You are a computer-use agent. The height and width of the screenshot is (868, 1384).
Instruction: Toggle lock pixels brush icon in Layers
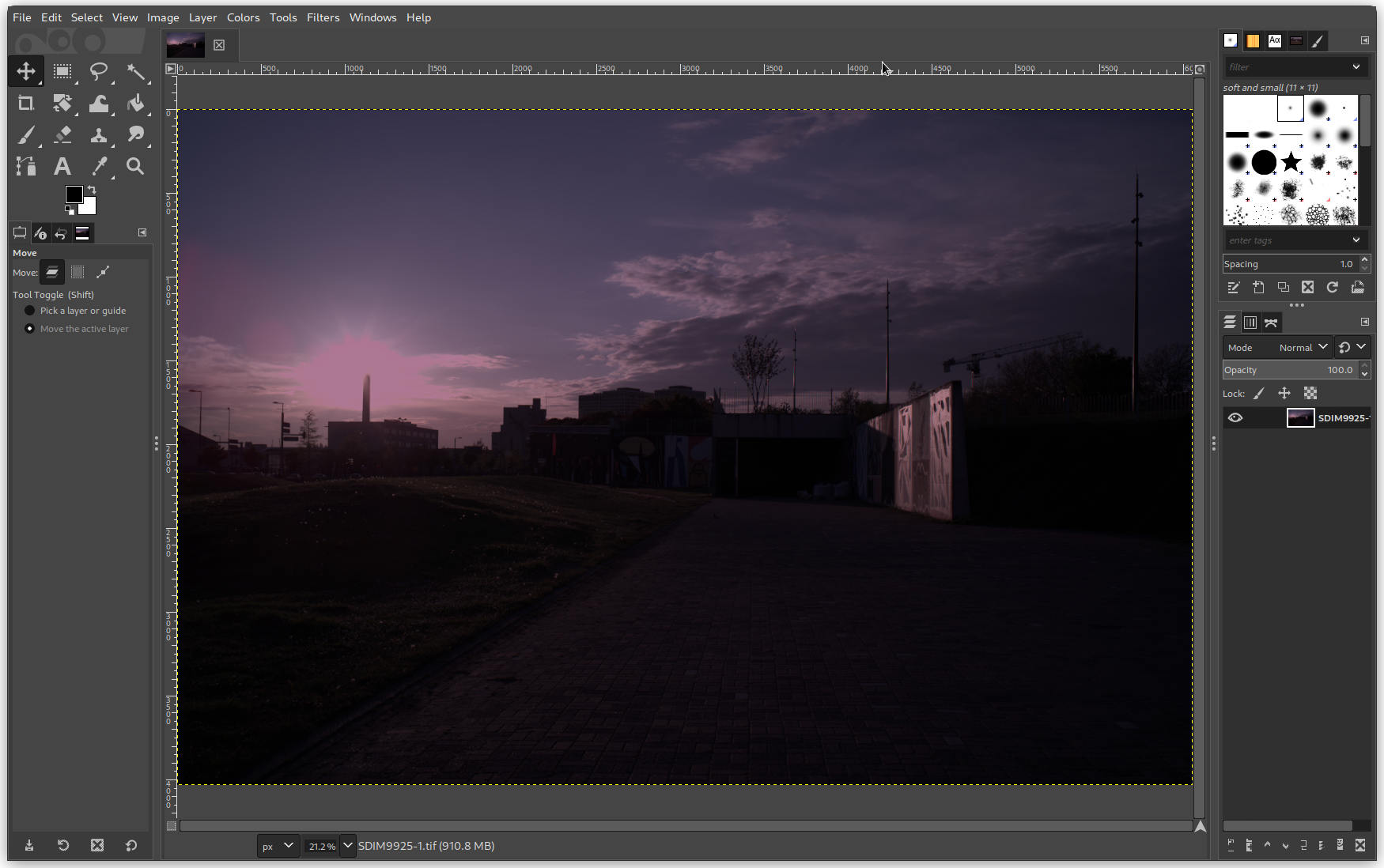click(x=1259, y=393)
